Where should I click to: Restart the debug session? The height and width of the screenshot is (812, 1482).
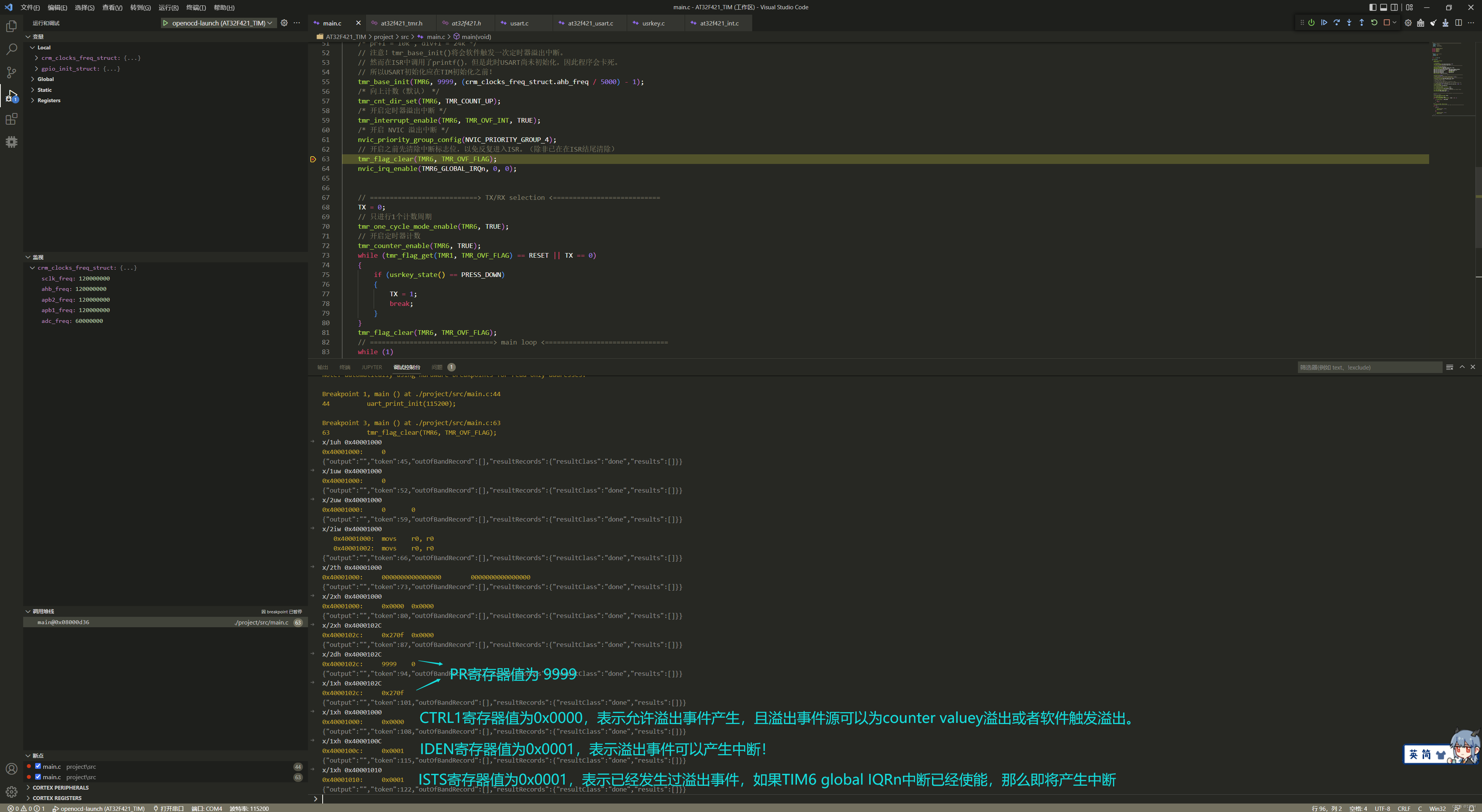point(1374,23)
